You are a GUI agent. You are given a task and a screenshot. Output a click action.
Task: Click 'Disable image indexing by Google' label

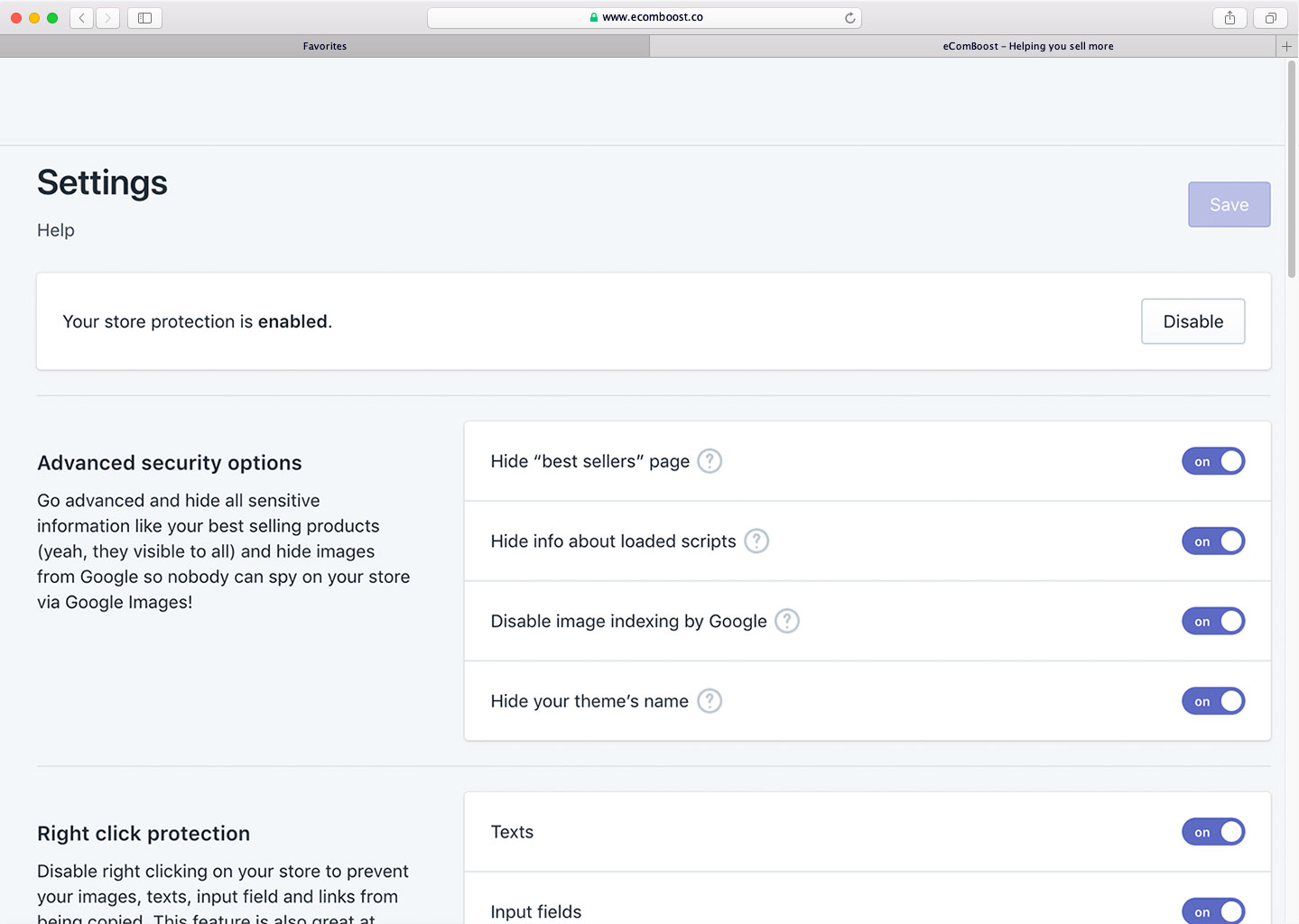[x=629, y=621]
